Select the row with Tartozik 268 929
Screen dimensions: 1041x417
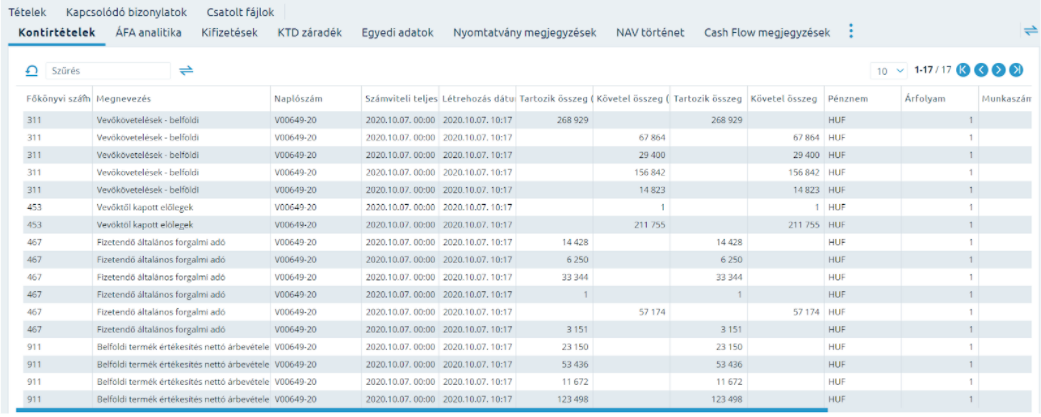click(528, 120)
